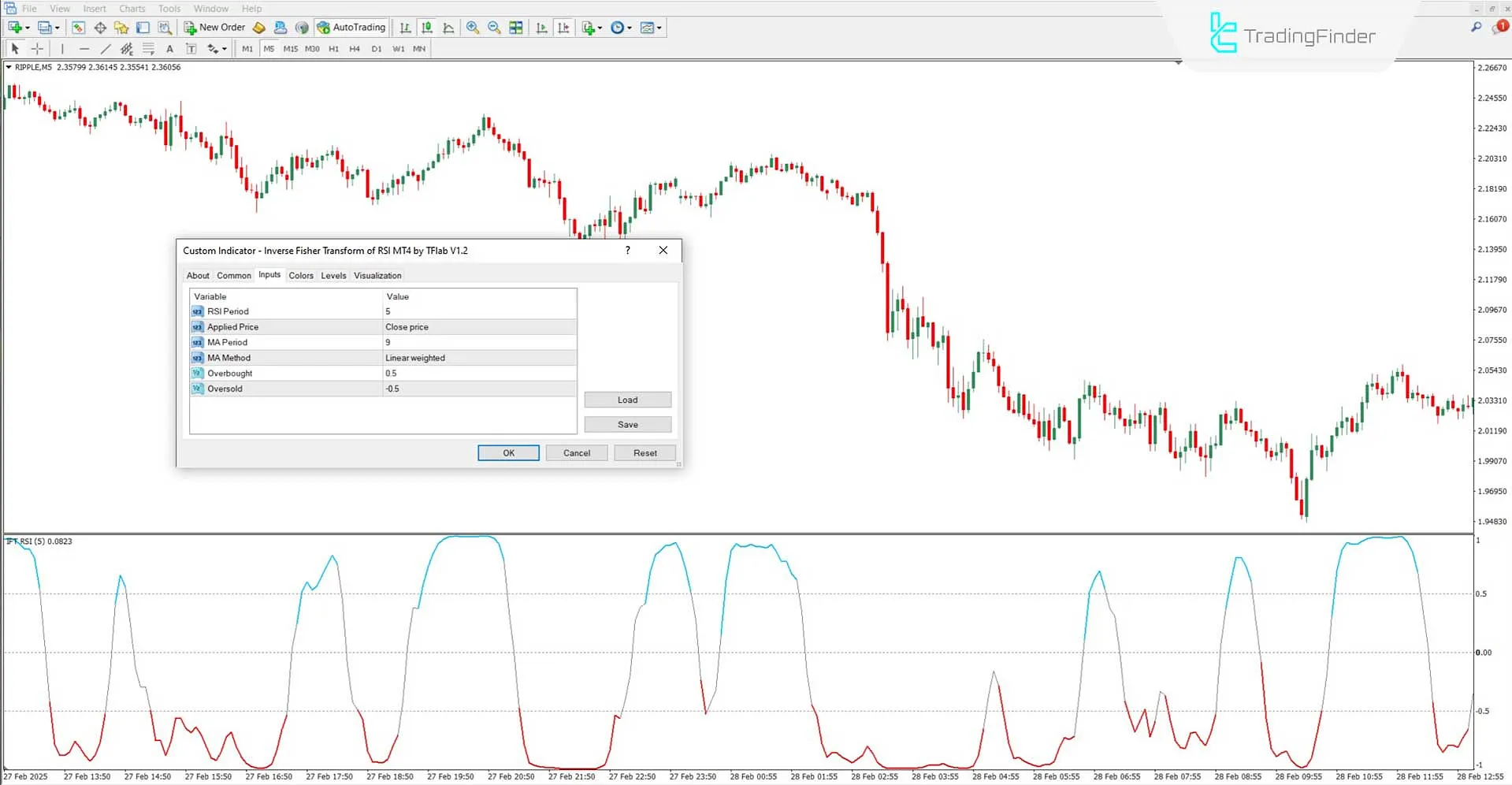Select the Crosshair tool
Image resolution: width=1512 pixels, height=785 pixels.
[36, 48]
